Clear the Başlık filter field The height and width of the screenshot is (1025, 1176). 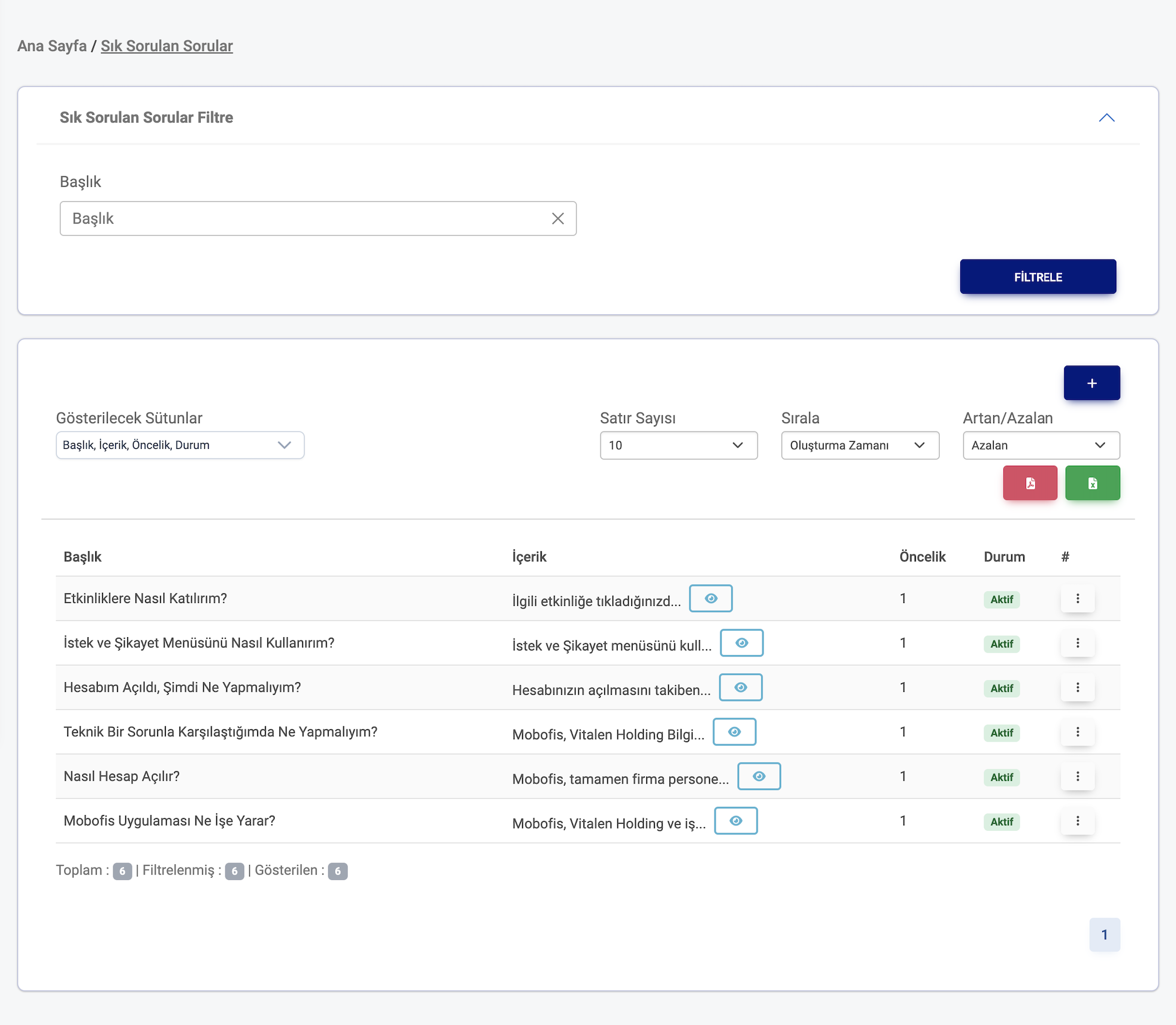click(x=557, y=219)
